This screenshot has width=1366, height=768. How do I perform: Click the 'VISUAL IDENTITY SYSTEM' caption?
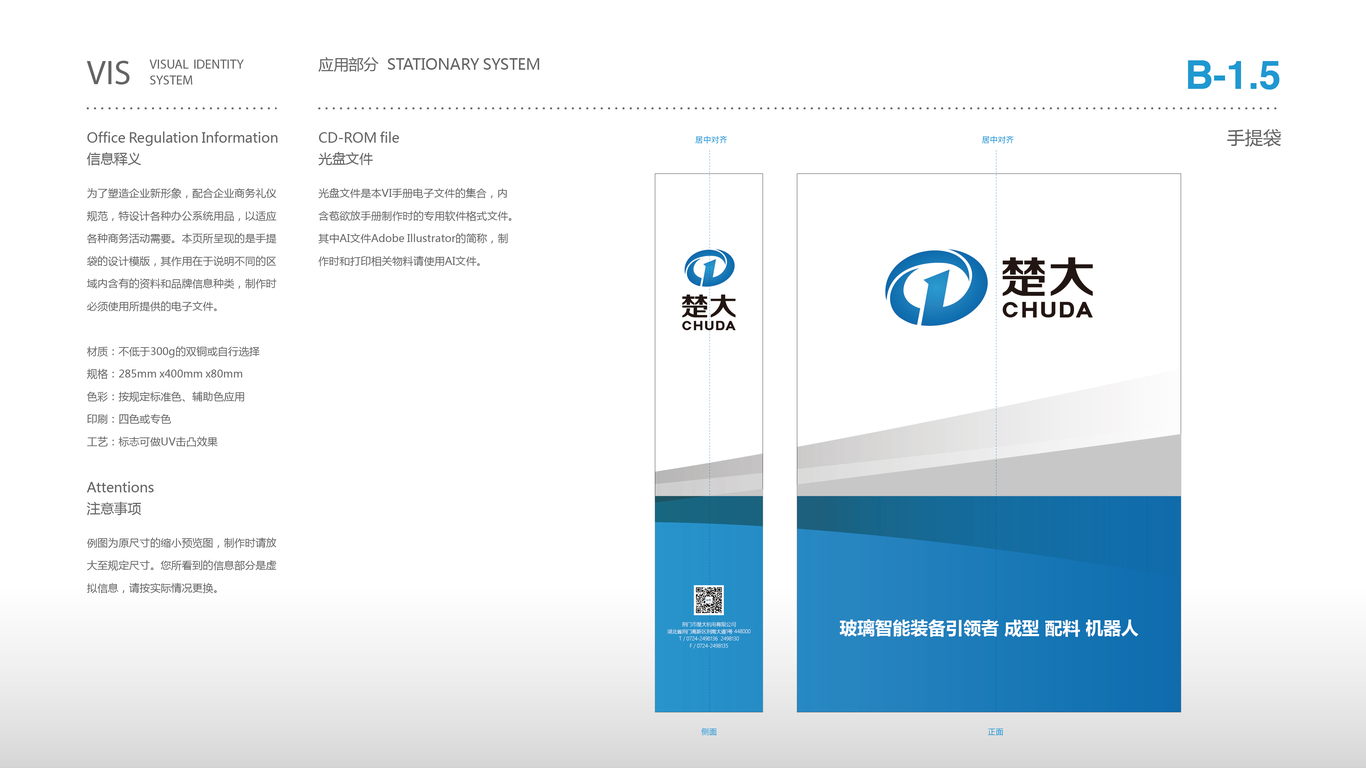tap(197, 72)
